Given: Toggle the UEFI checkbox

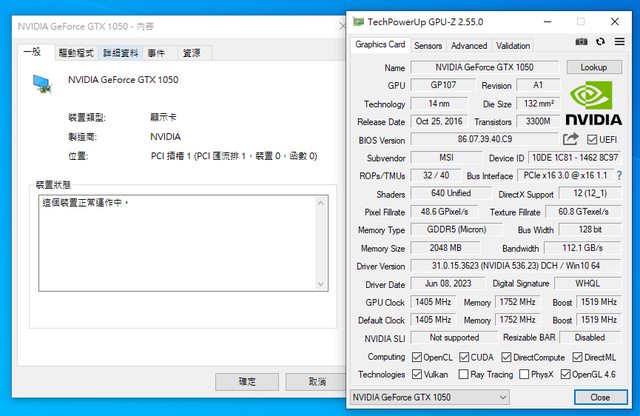Looking at the screenshot, I should [591, 140].
